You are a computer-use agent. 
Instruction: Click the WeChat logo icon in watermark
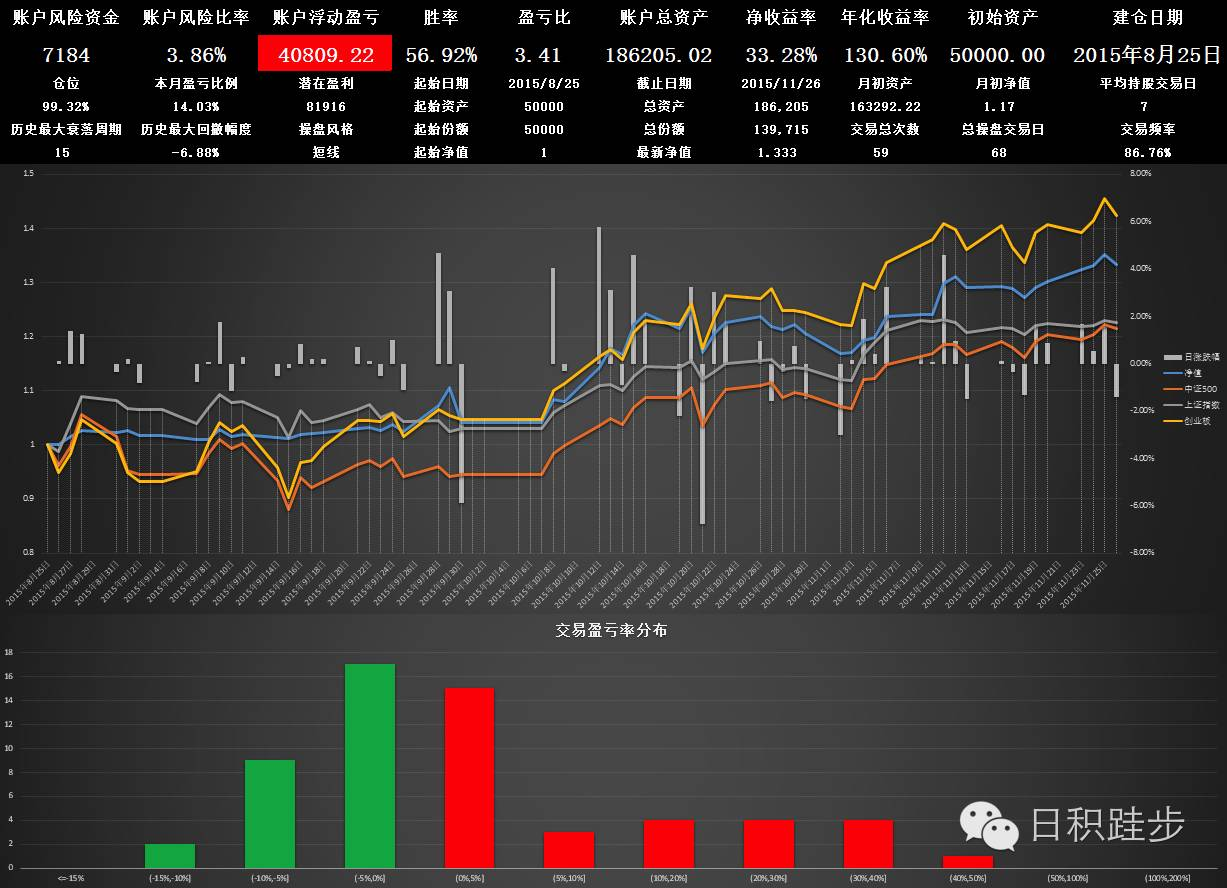pyautogui.click(x=989, y=824)
